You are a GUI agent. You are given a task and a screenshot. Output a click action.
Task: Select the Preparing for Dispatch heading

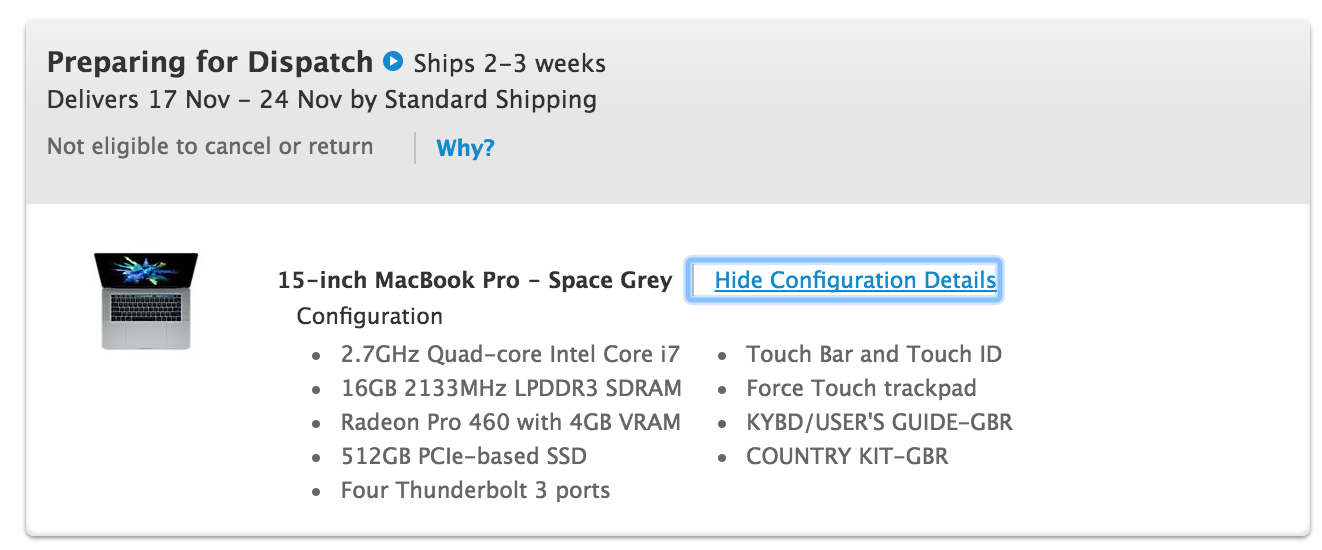point(210,62)
